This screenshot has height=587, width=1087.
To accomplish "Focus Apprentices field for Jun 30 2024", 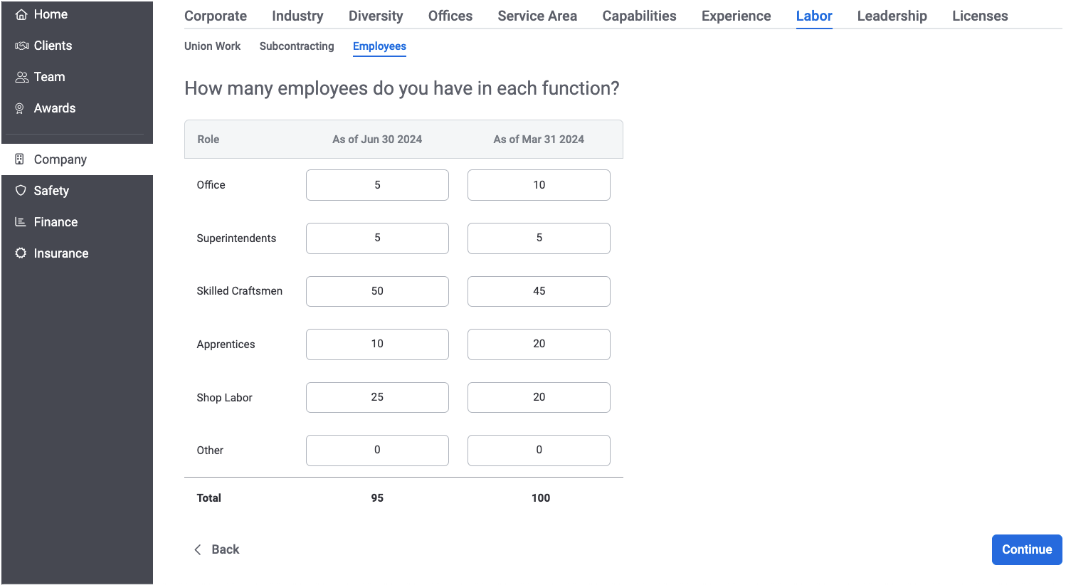I will point(377,344).
